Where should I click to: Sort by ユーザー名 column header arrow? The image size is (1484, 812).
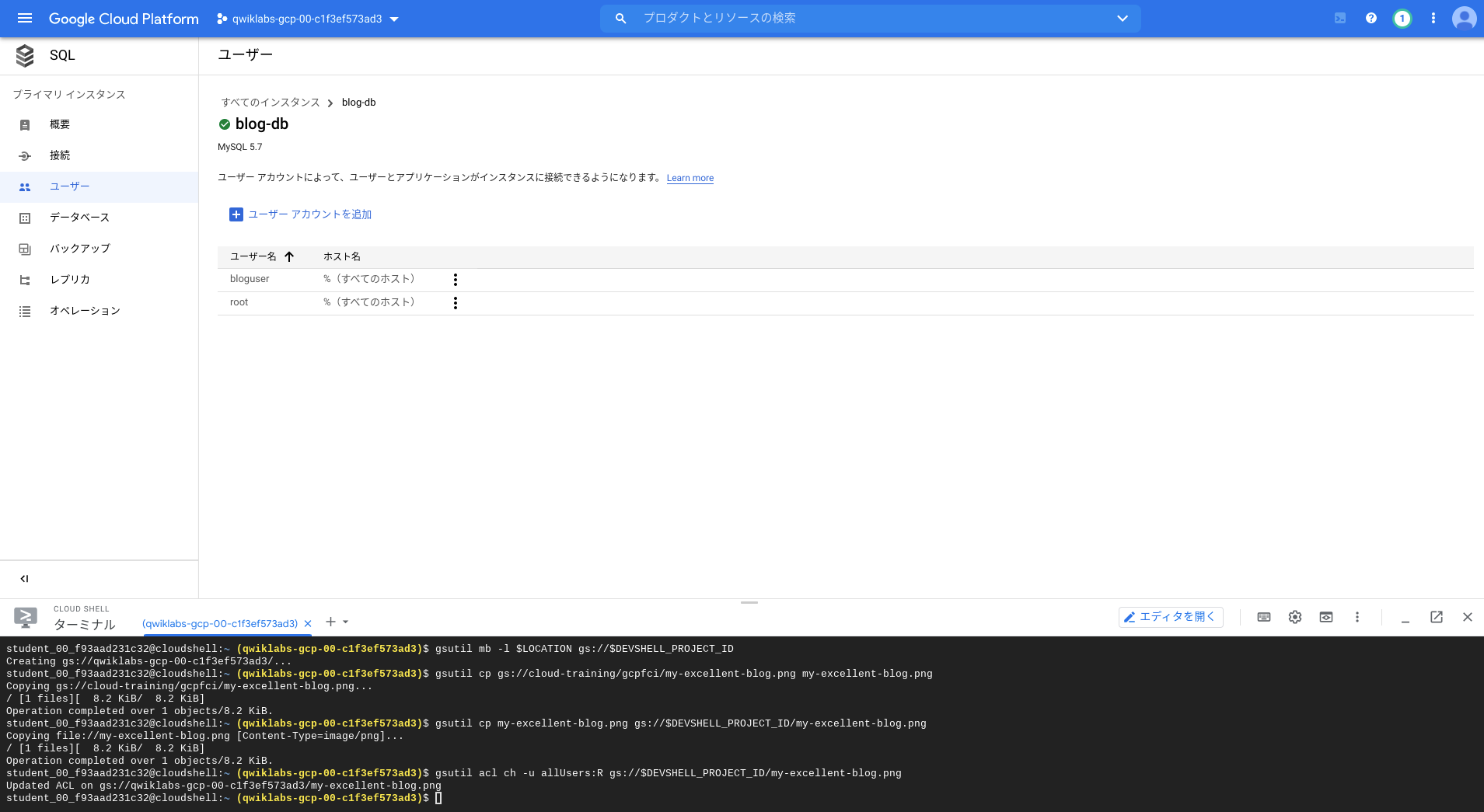(x=289, y=256)
